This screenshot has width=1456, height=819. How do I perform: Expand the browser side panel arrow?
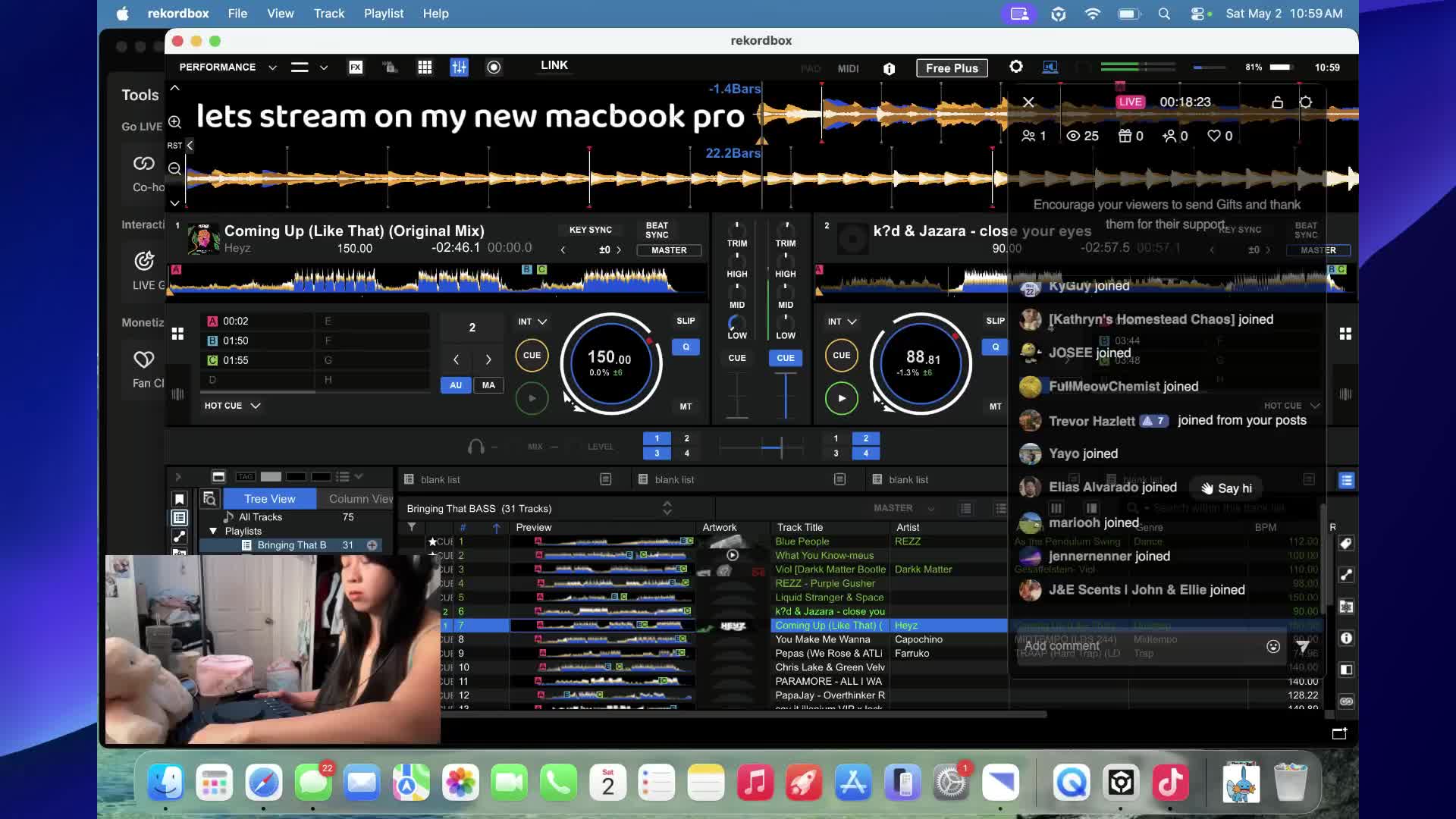pyautogui.click(x=178, y=477)
